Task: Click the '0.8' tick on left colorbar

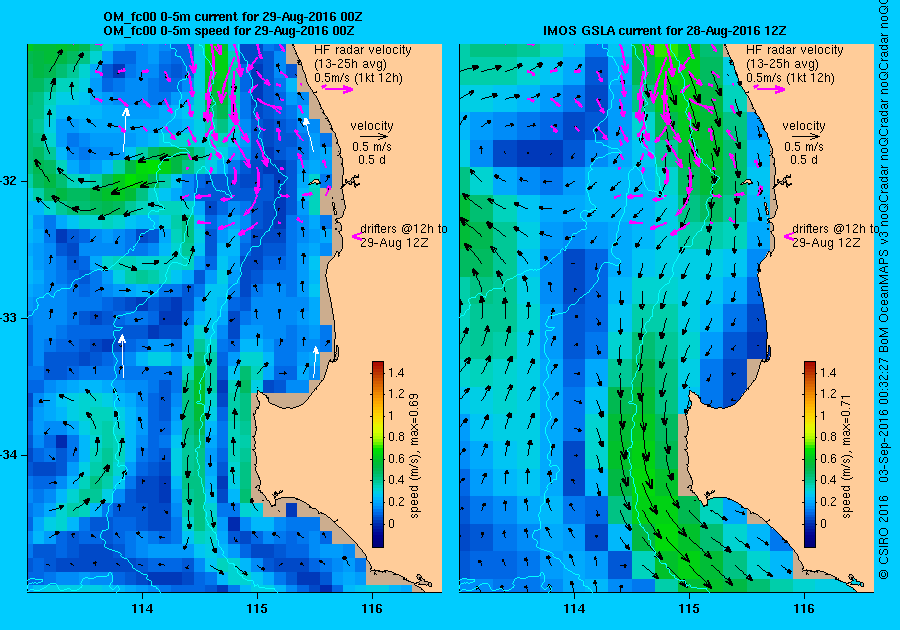Action: pos(396,437)
